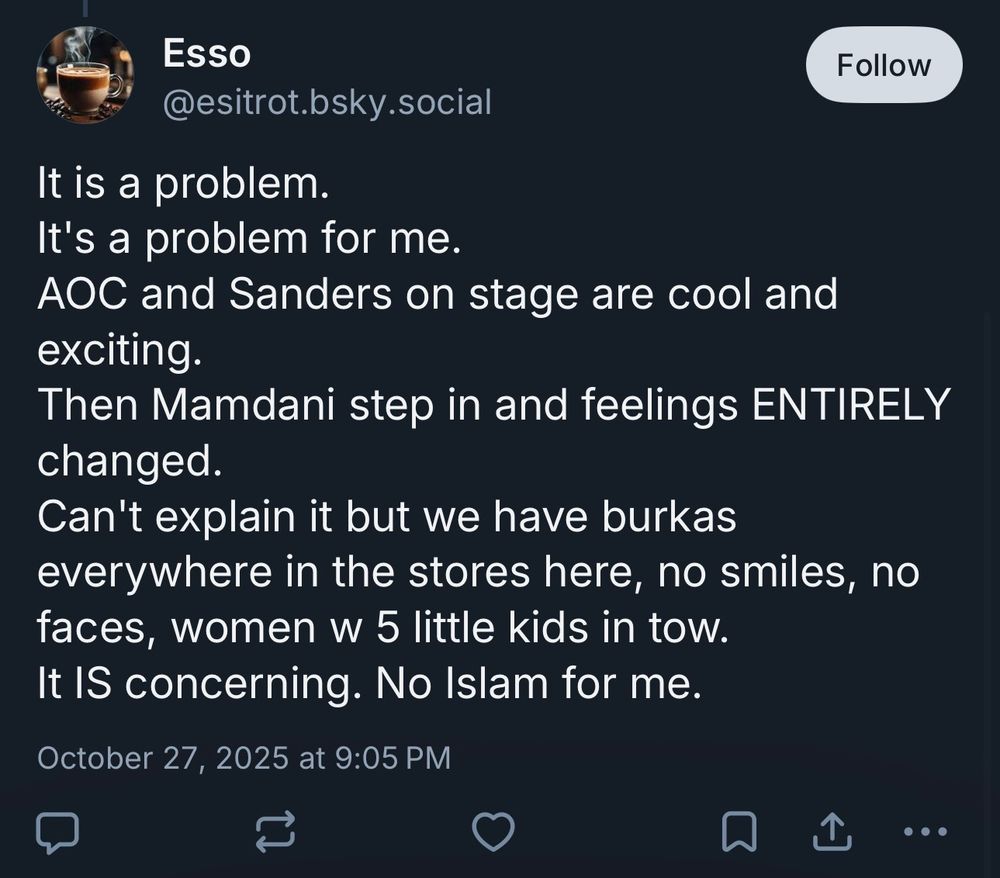
Task: Tap the share post icon
Action: pyautogui.click(x=829, y=831)
